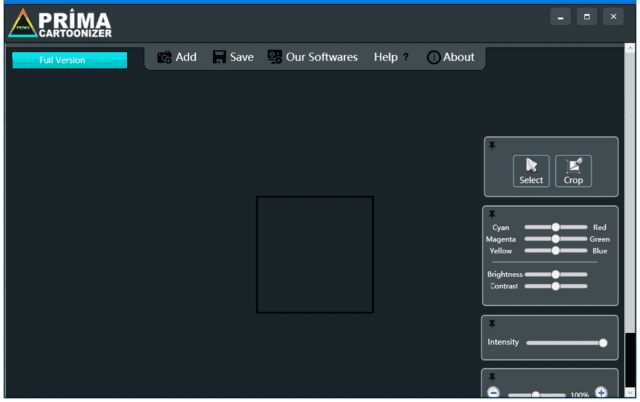Image resolution: width=640 pixels, height=402 pixels.
Task: Open the Help menu
Action: coord(391,57)
